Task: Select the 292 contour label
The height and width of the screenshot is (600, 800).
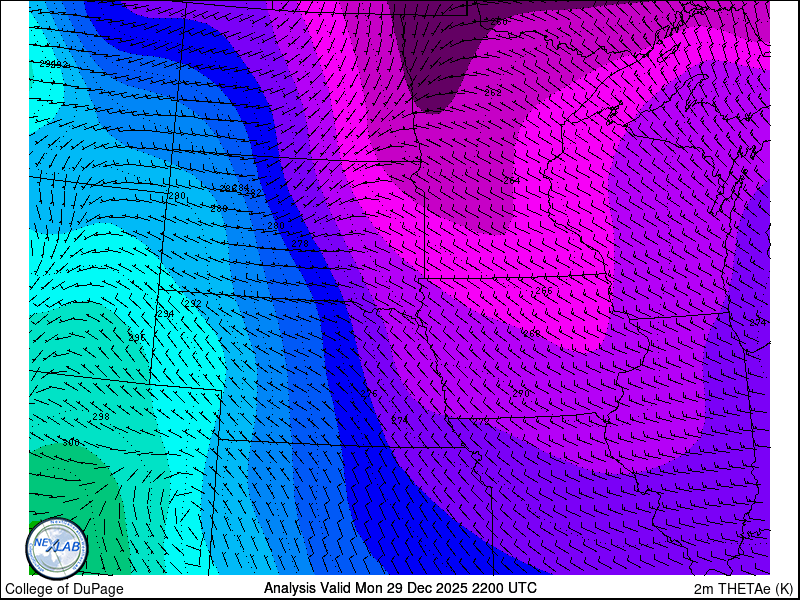Action: (x=193, y=304)
